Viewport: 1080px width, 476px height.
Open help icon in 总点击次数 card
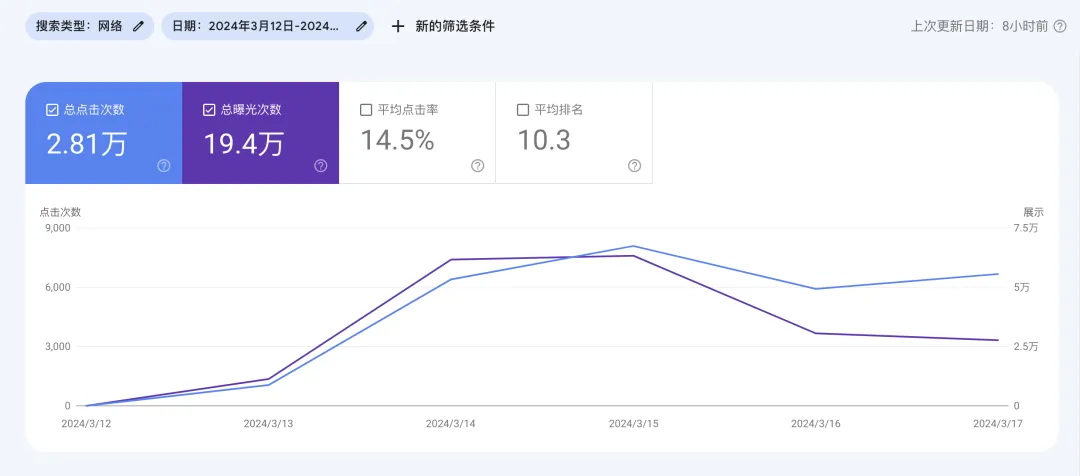(x=164, y=165)
